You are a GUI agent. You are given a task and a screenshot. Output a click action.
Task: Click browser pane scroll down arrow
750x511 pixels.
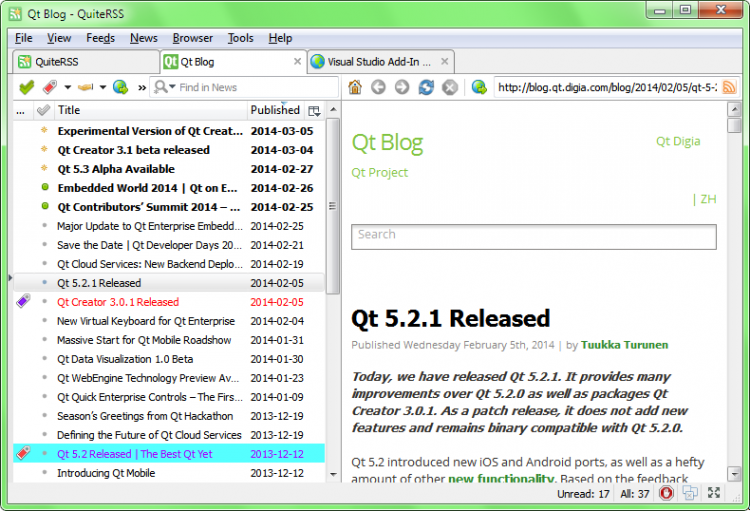click(x=734, y=474)
